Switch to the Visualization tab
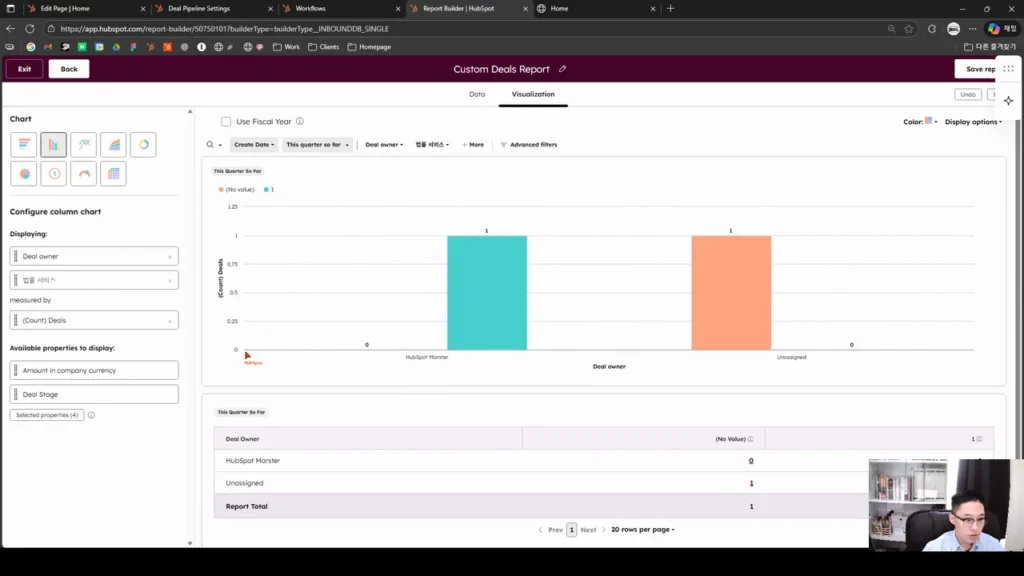Viewport: 1024px width, 576px height. coord(533,94)
